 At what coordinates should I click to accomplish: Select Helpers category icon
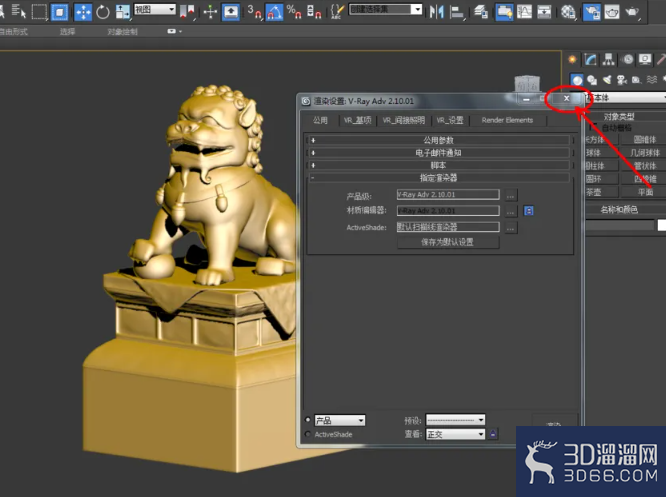636,80
